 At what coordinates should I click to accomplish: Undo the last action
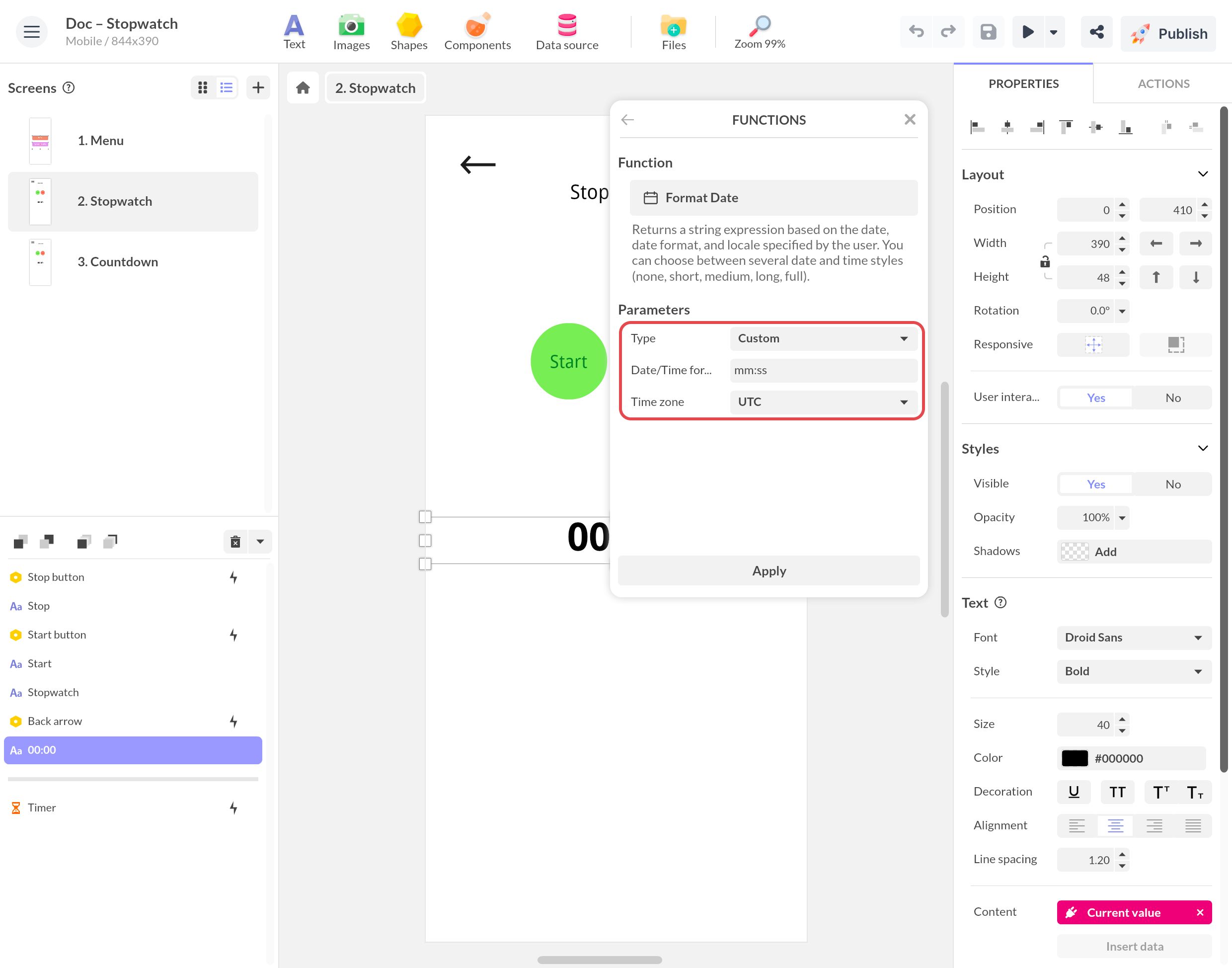click(916, 32)
